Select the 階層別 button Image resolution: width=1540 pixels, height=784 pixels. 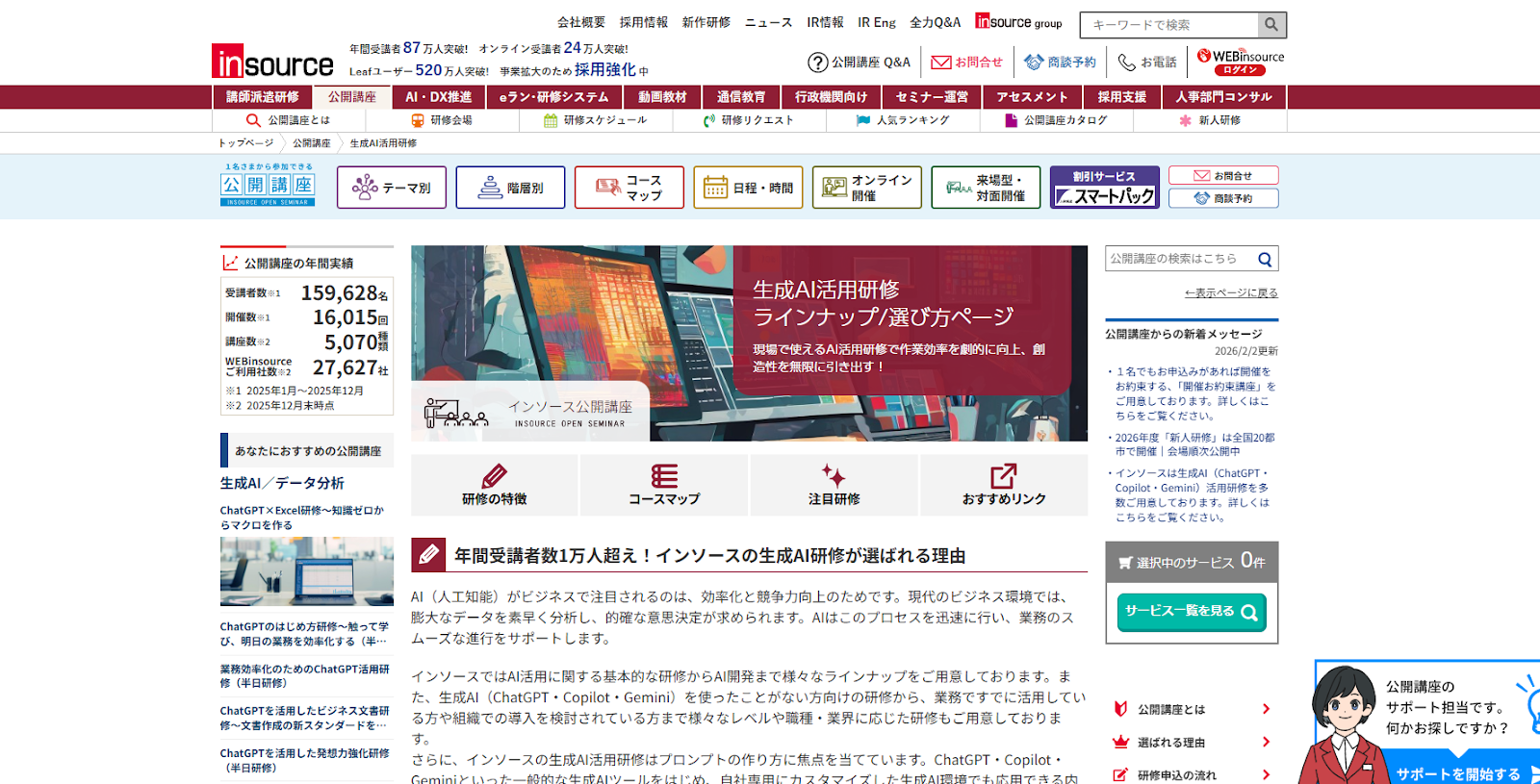coord(510,188)
